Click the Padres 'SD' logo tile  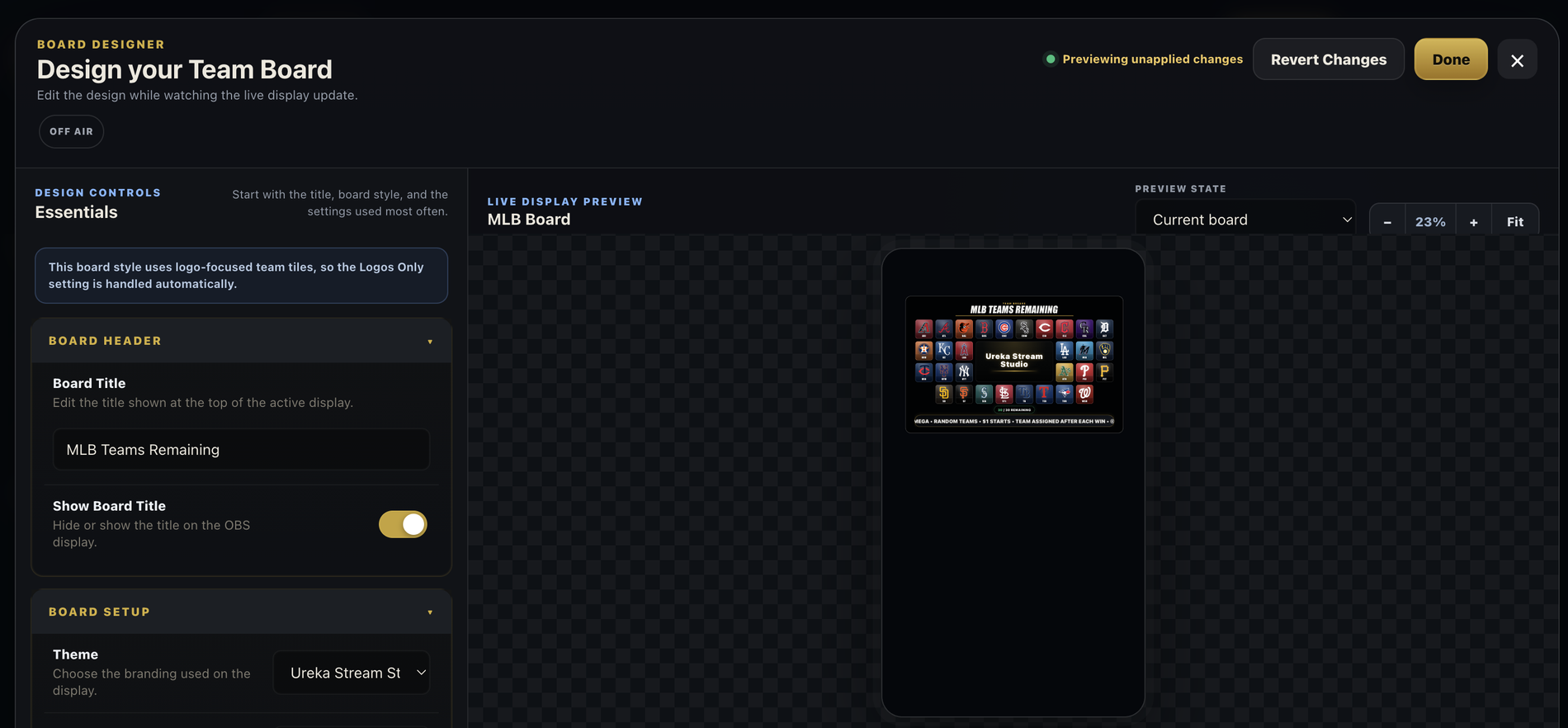click(x=944, y=395)
